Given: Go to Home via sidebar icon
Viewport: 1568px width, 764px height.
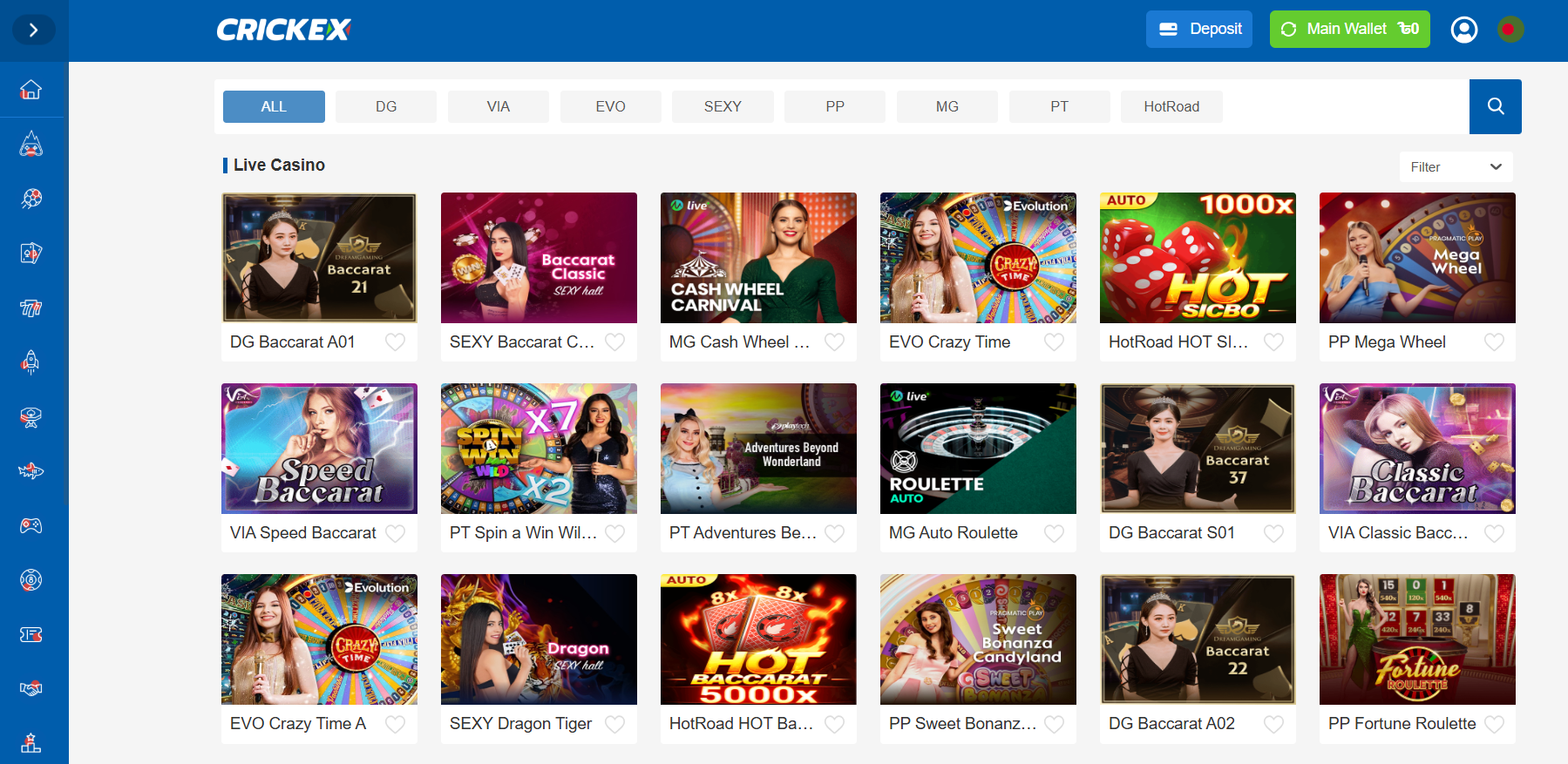Looking at the screenshot, I should pos(31,90).
